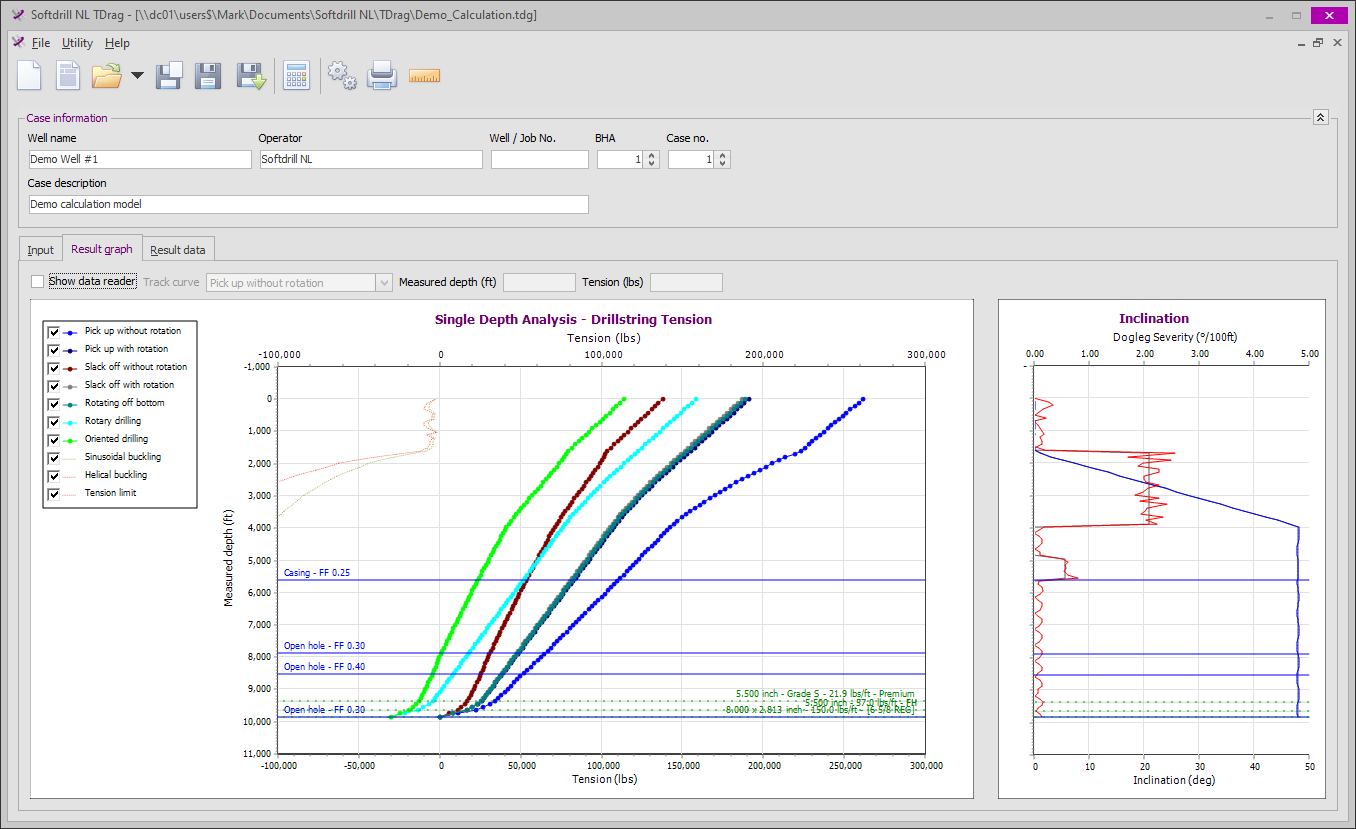Viewport: 1356px width, 829px height.
Task: Click the new-from-template document icon
Action: pos(68,76)
